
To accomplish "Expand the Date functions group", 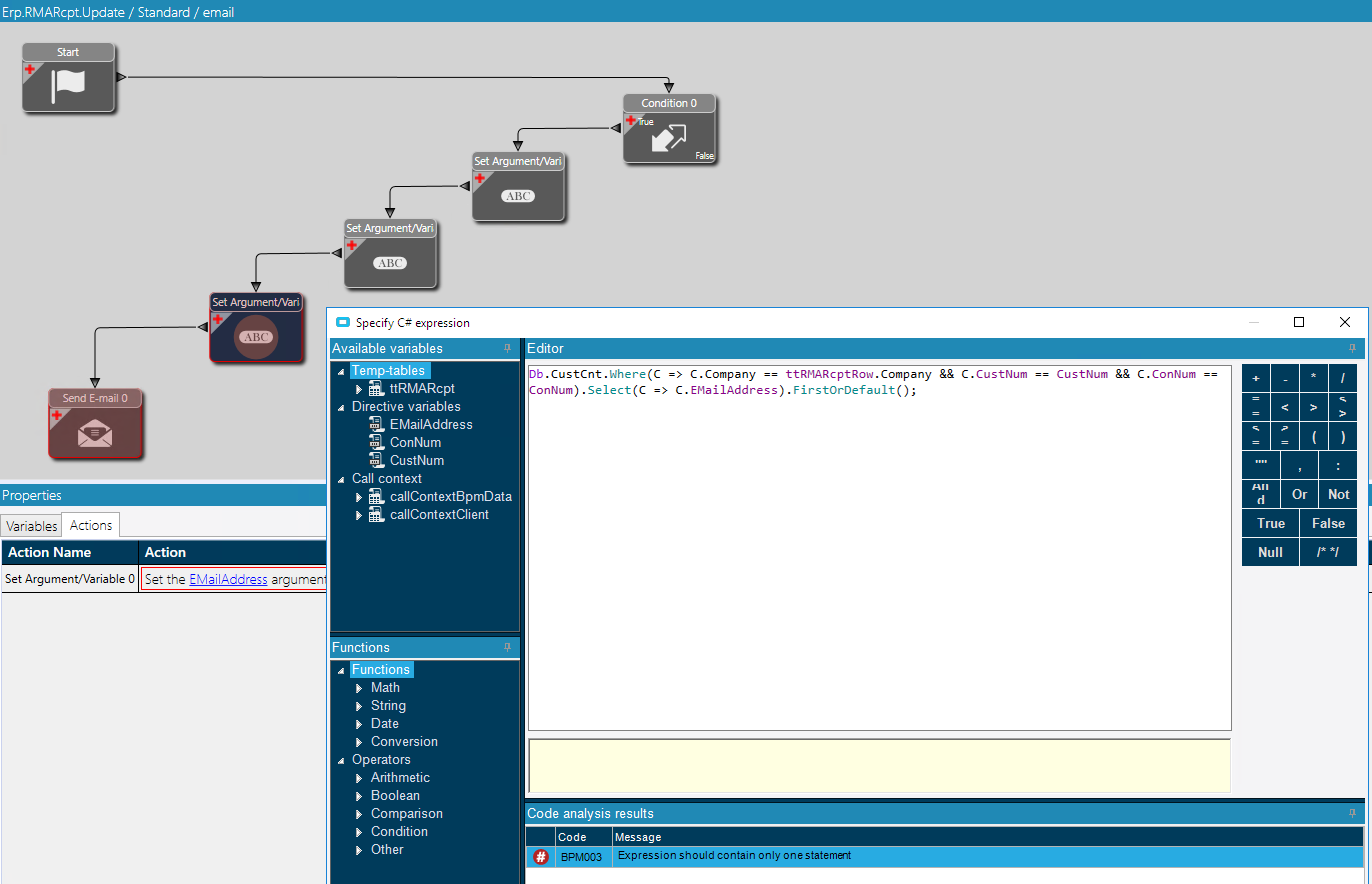I will [359, 724].
